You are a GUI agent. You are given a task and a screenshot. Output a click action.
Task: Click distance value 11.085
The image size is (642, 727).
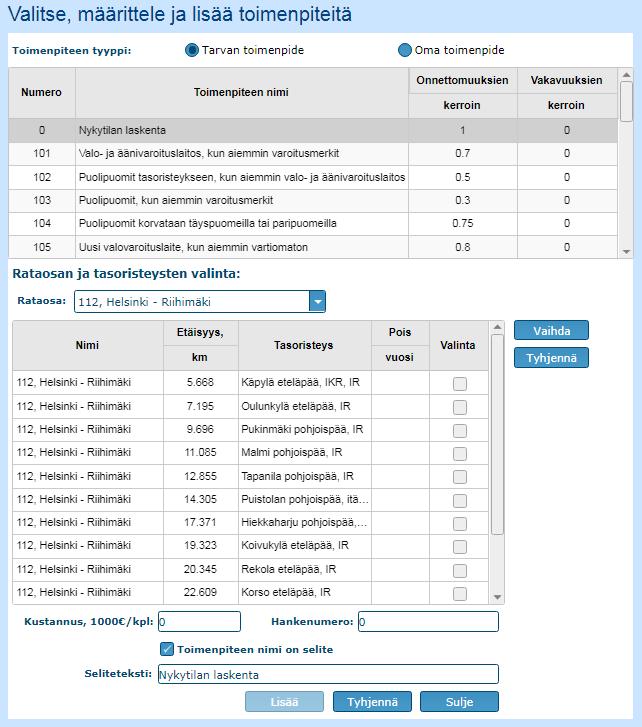pyautogui.click(x=200, y=452)
